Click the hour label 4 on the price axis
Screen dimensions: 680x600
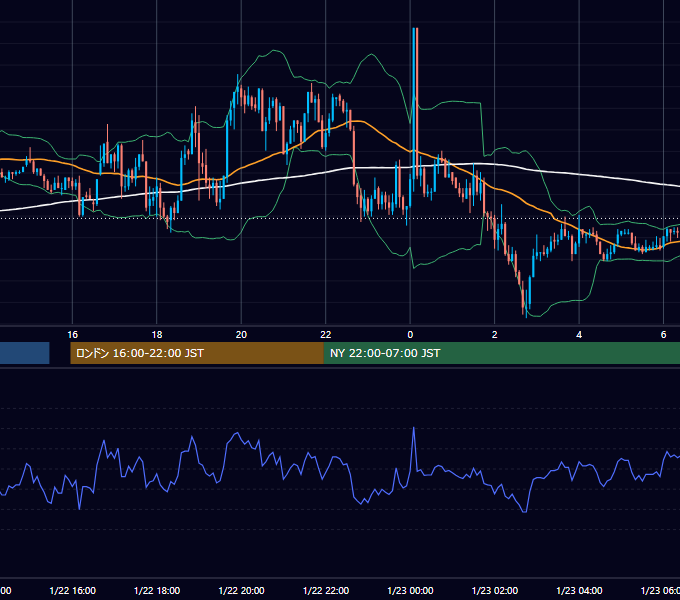(579, 335)
